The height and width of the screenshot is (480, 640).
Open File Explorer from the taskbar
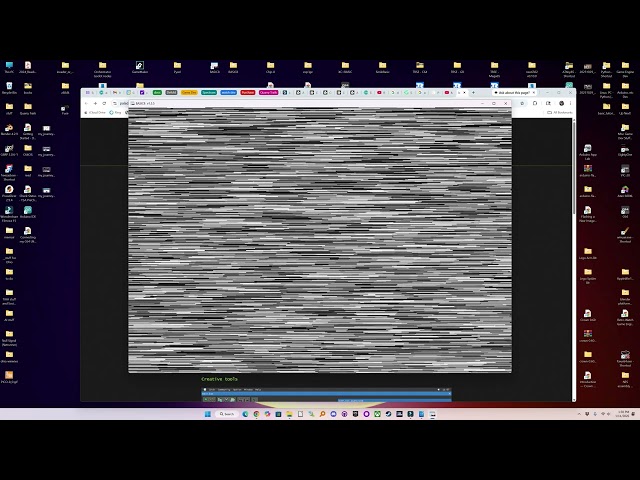289,414
